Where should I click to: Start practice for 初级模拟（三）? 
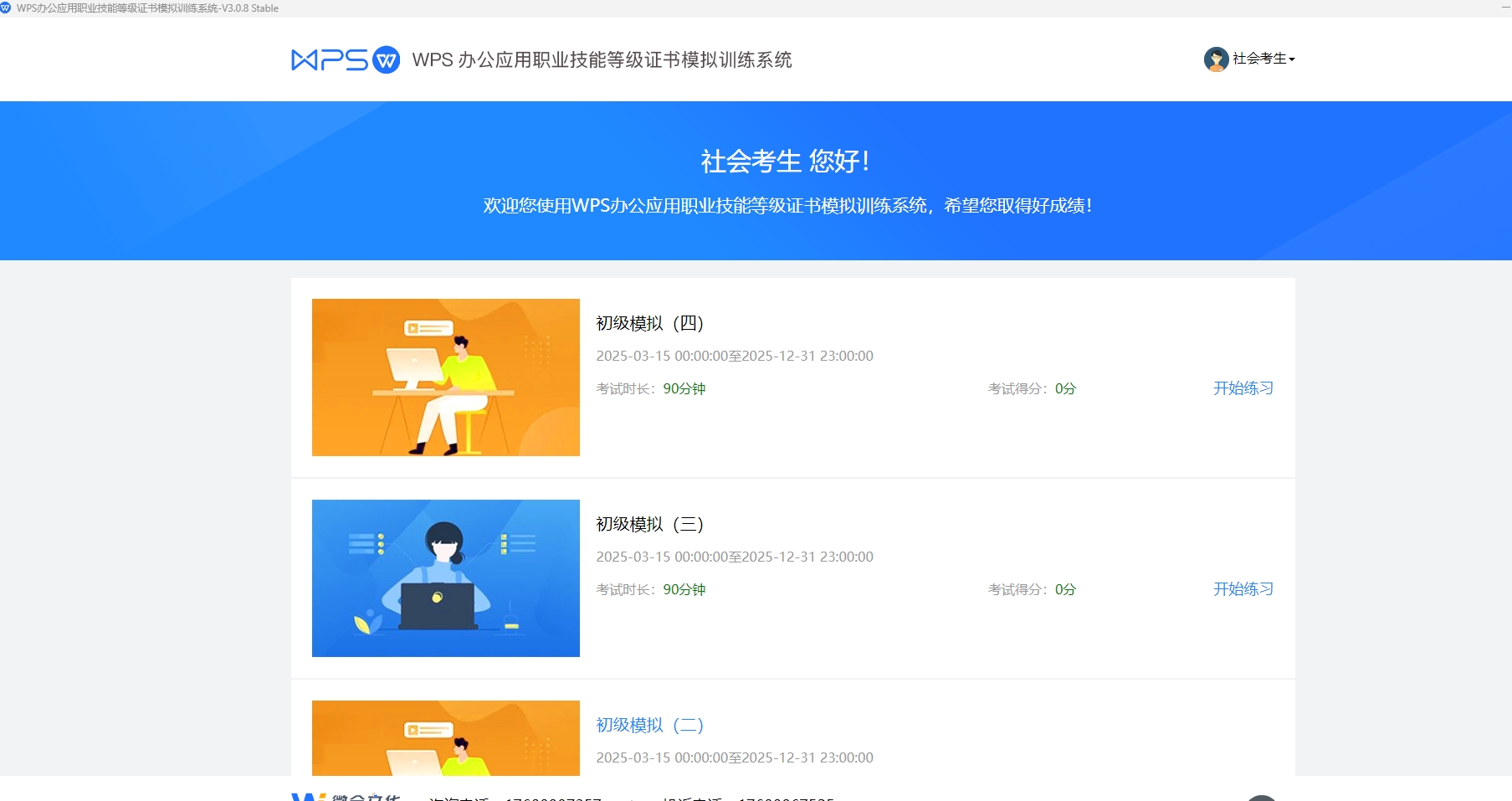point(1243,589)
